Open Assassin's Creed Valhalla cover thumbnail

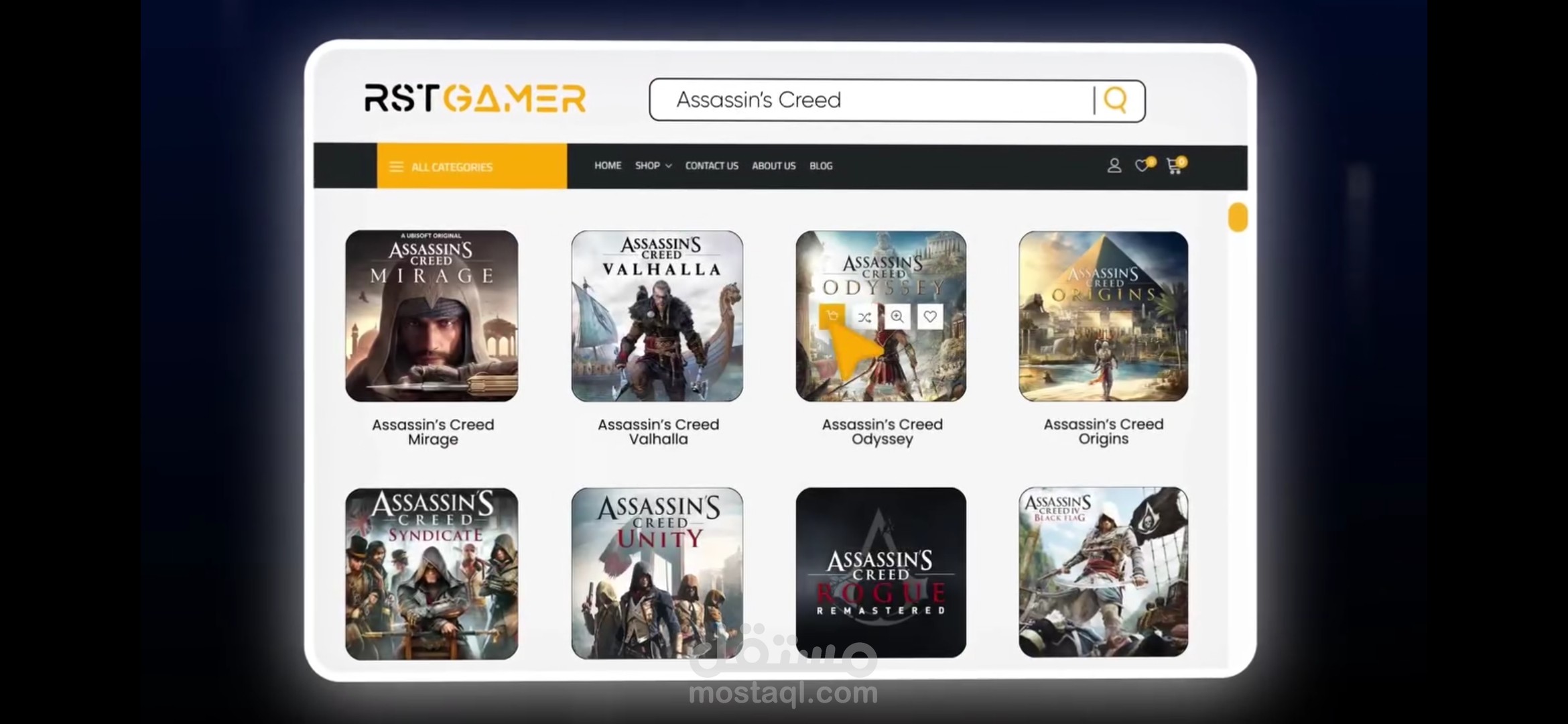click(x=657, y=316)
